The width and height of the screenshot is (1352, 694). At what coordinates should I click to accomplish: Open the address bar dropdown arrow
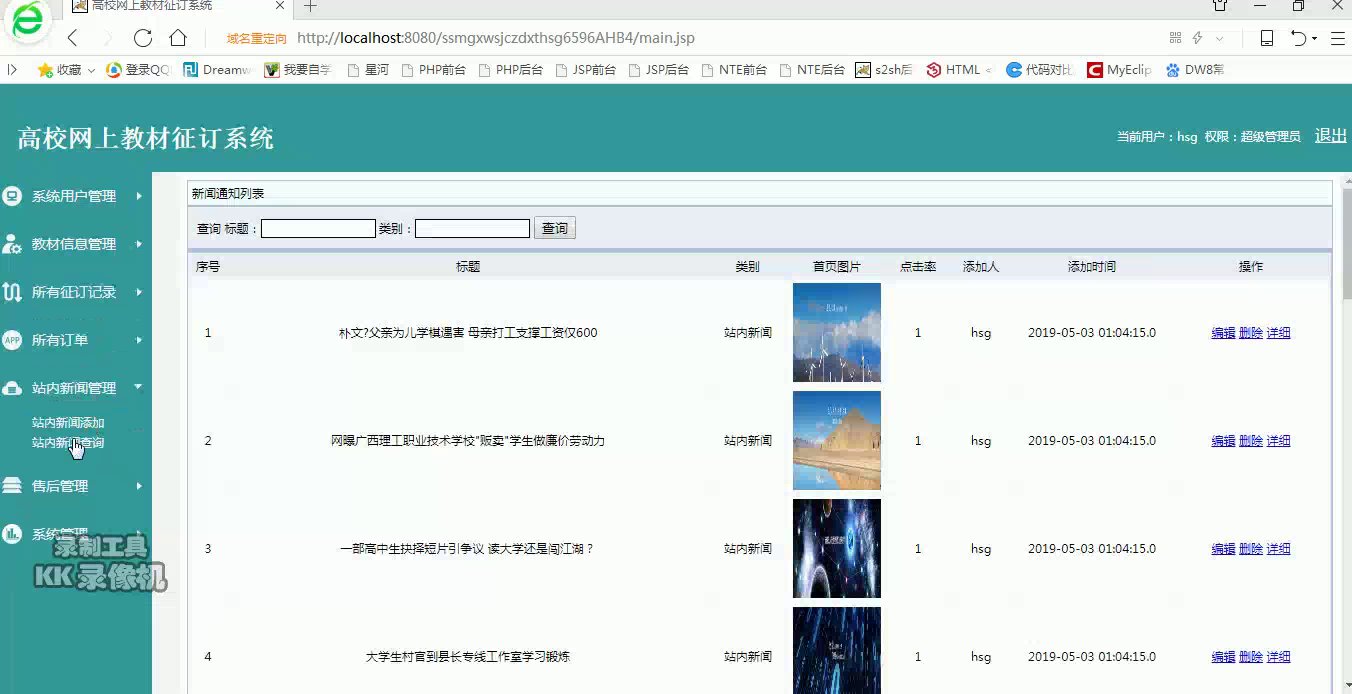tap(1219, 38)
